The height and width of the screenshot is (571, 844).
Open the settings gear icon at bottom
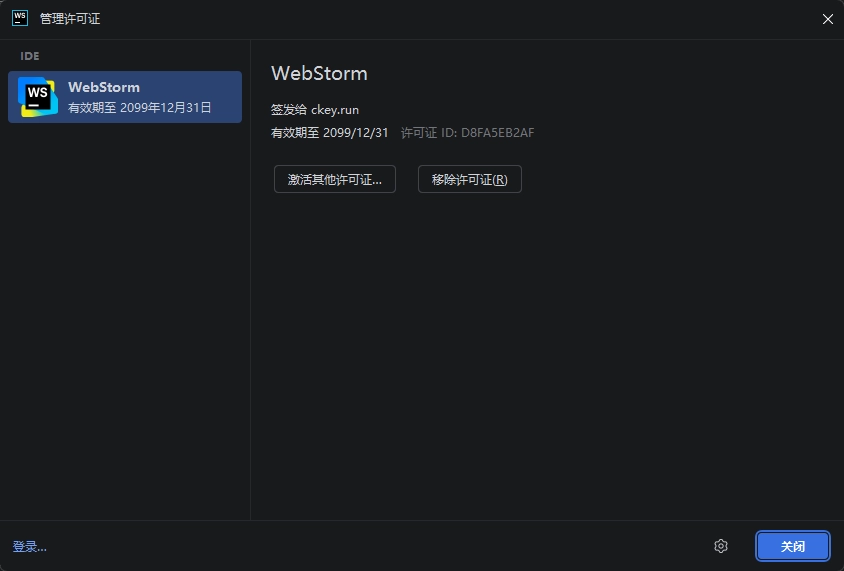tap(721, 546)
